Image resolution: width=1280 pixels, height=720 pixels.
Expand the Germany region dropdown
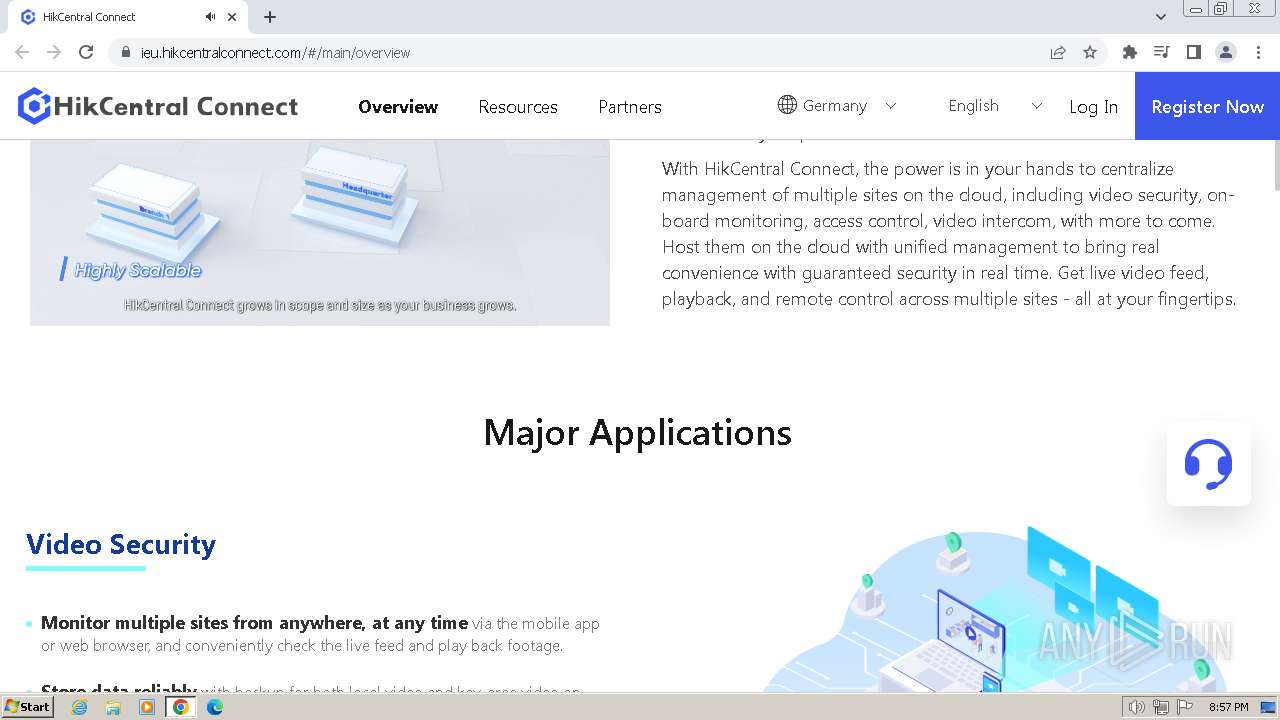pyautogui.click(x=837, y=105)
